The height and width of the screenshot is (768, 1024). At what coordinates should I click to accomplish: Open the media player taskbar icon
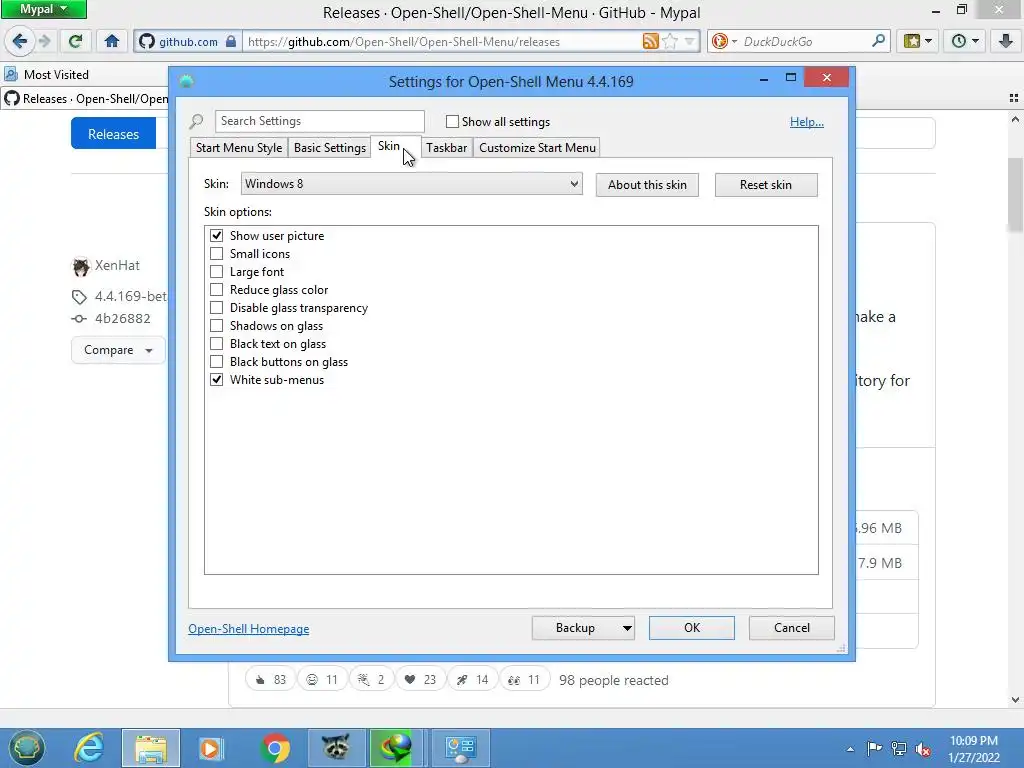tap(210, 748)
